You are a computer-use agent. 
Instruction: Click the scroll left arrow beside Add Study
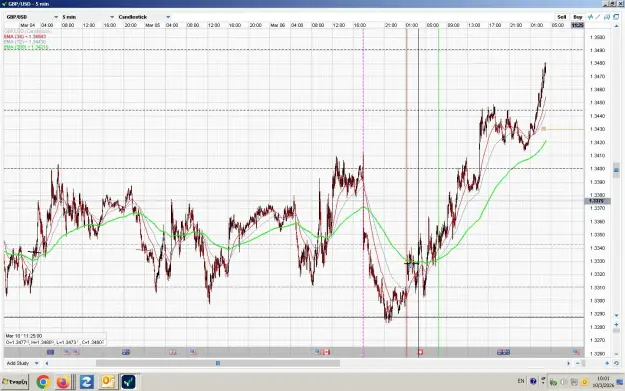point(47,363)
